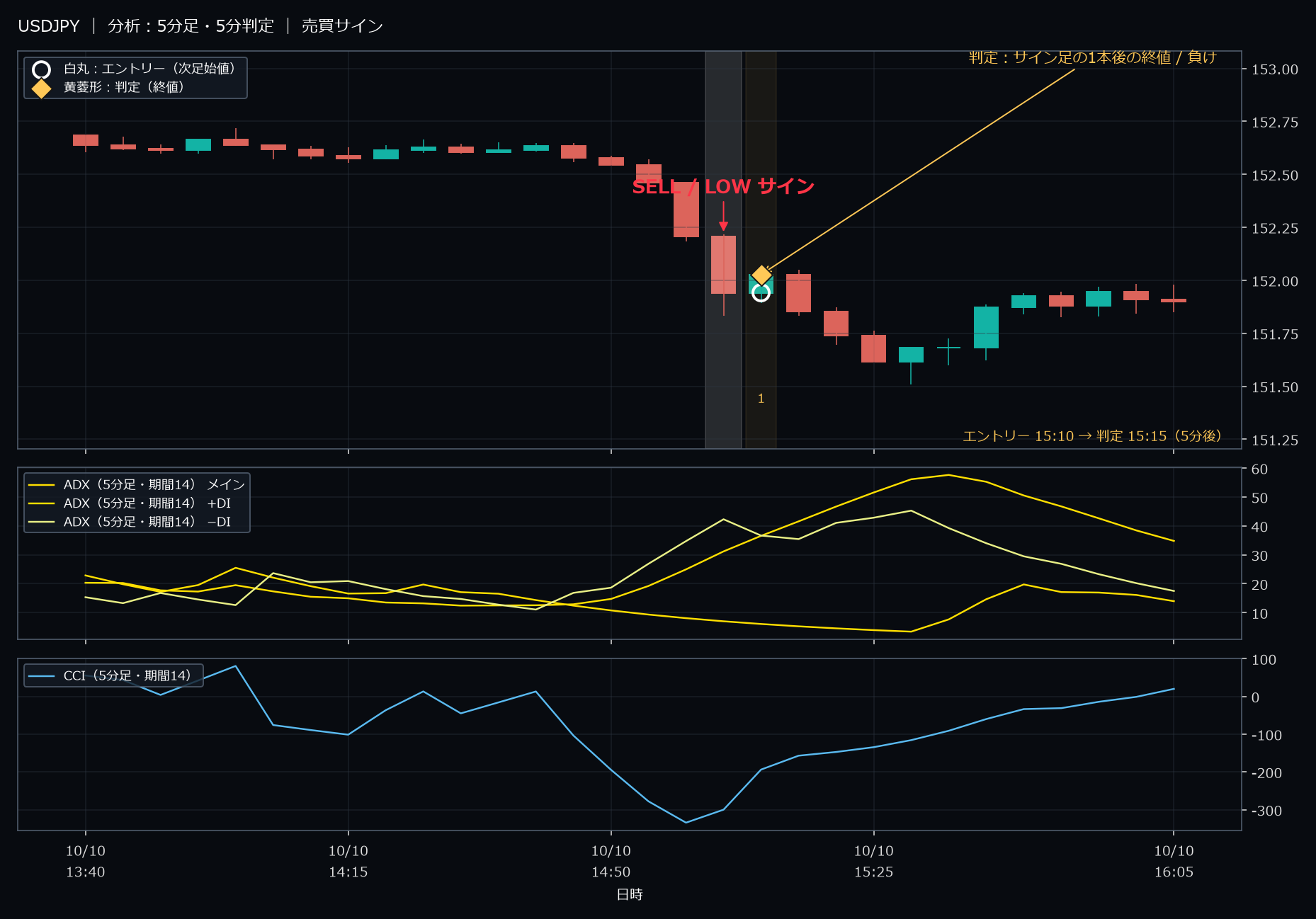This screenshot has height=919, width=1316.
Task: Click the ADX axis value 10
Action: point(1260,614)
